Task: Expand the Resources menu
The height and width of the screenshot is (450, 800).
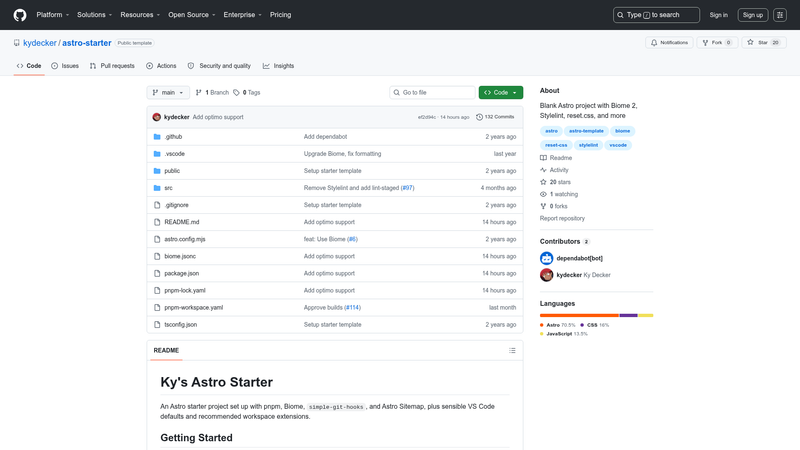Action: click(x=140, y=15)
